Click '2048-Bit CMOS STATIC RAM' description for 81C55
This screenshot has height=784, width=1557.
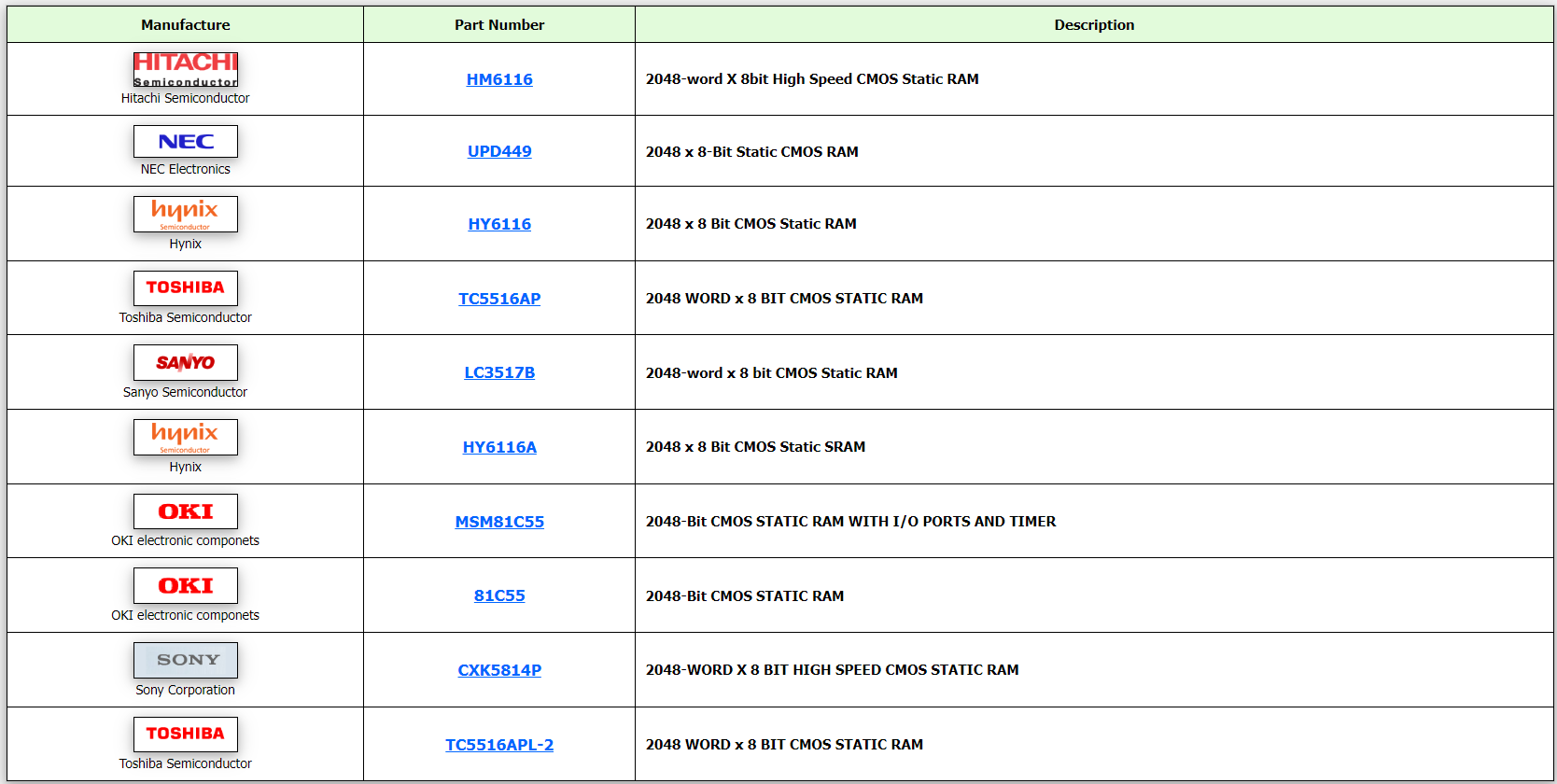click(745, 596)
